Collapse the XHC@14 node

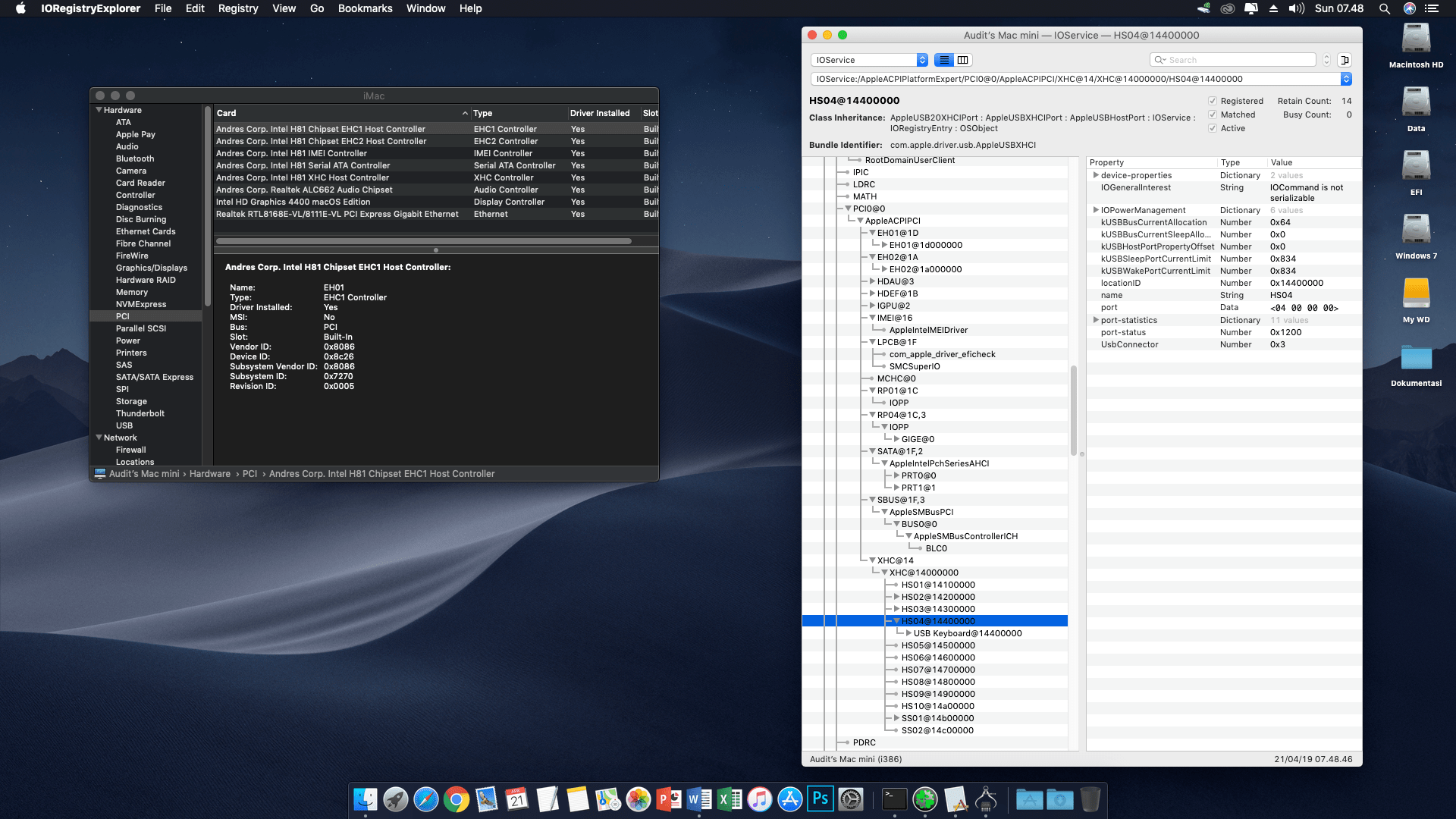coord(872,560)
